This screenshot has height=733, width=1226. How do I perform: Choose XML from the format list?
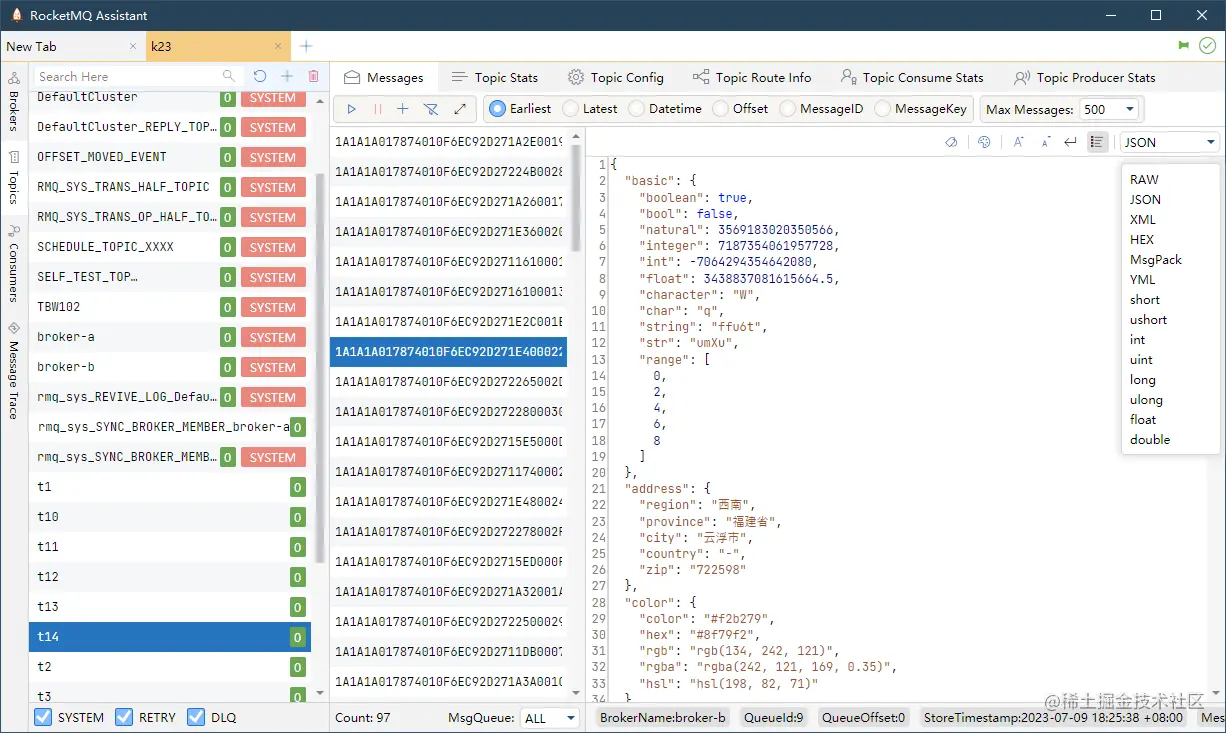tap(1171, 220)
